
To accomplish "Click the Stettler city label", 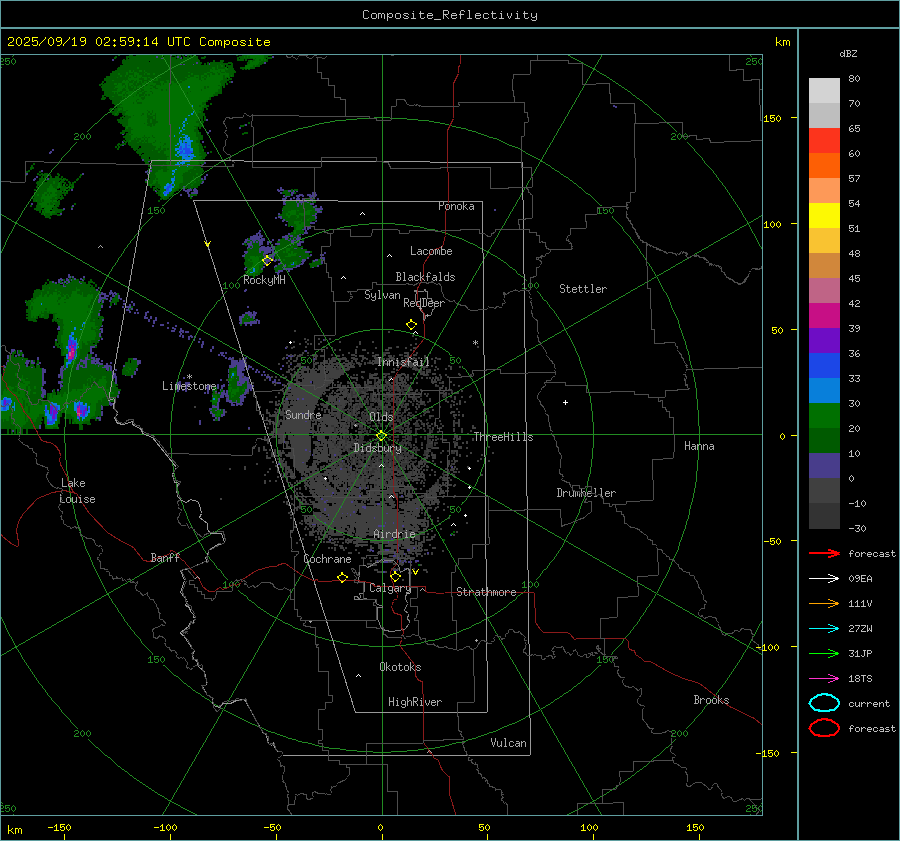I will pos(582,289).
